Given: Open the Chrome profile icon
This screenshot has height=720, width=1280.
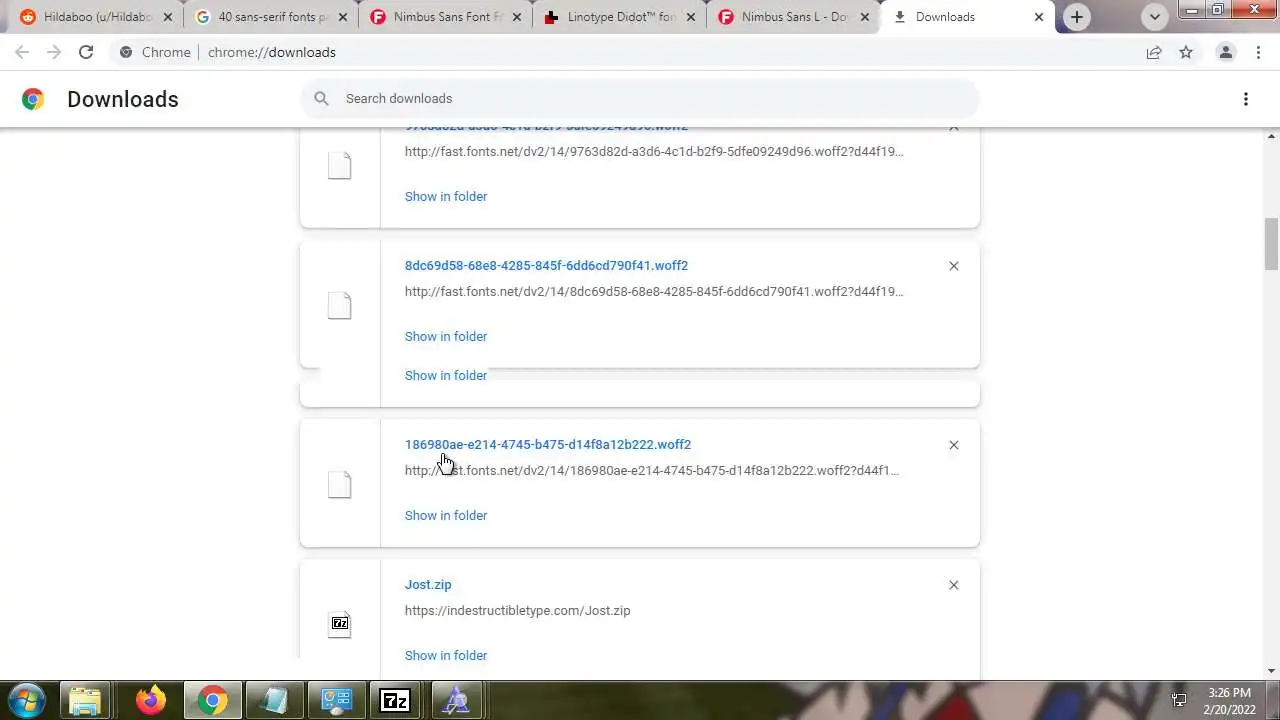Looking at the screenshot, I should (x=1225, y=52).
